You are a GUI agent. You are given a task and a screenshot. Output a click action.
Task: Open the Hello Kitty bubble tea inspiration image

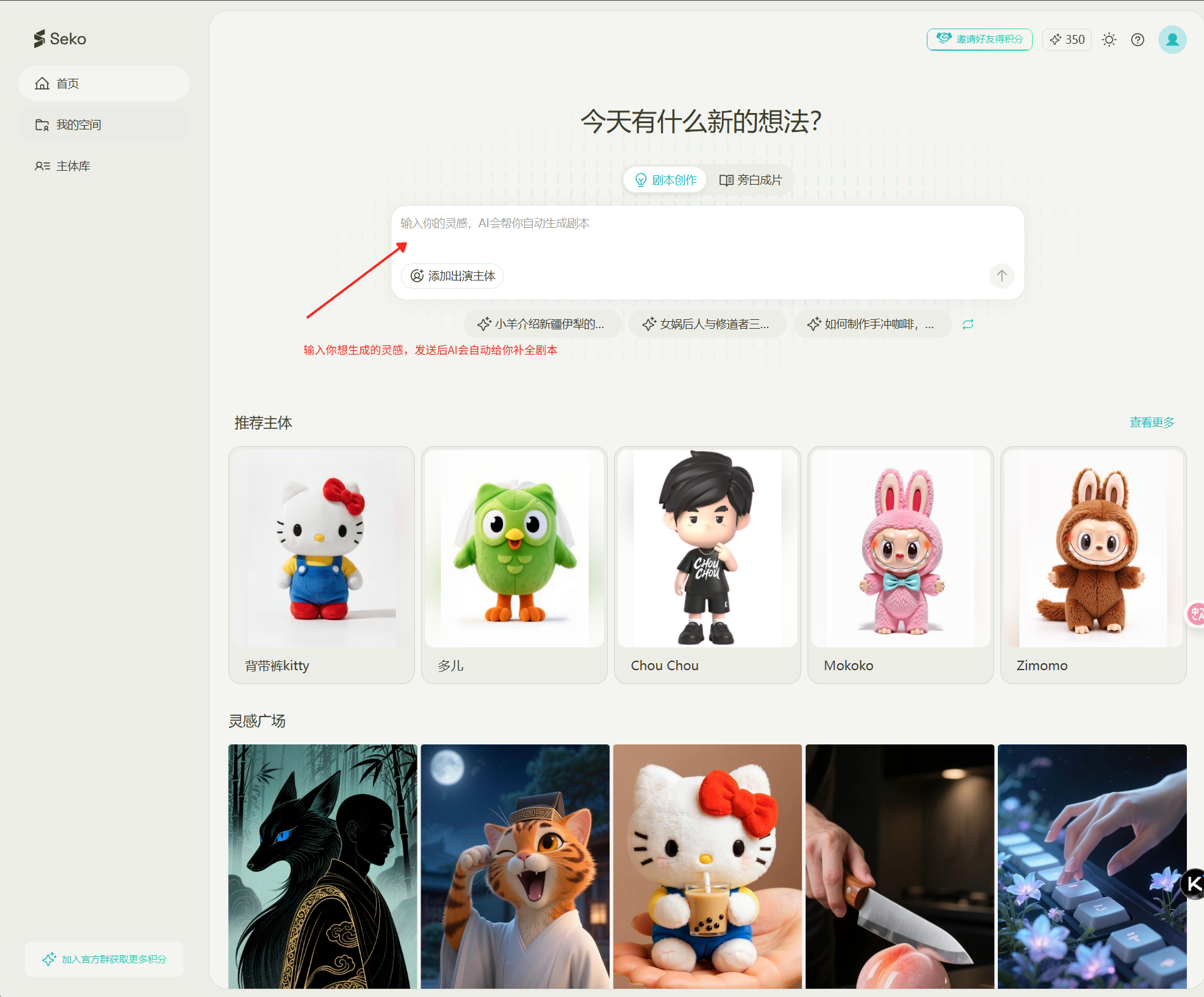point(707,866)
